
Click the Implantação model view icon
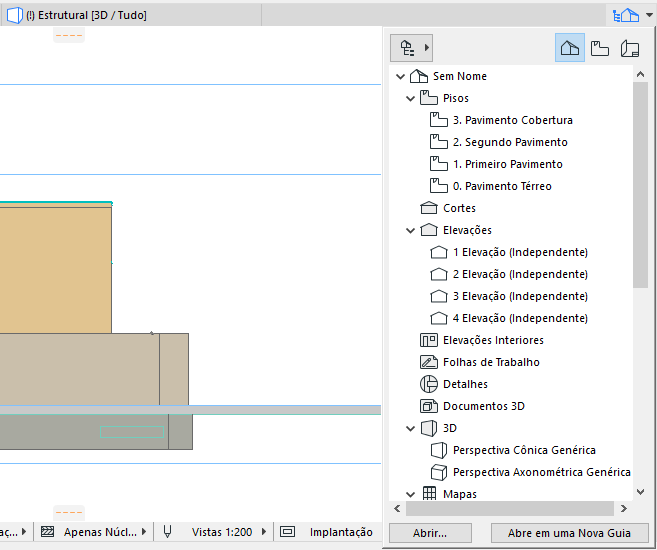pos(287,532)
